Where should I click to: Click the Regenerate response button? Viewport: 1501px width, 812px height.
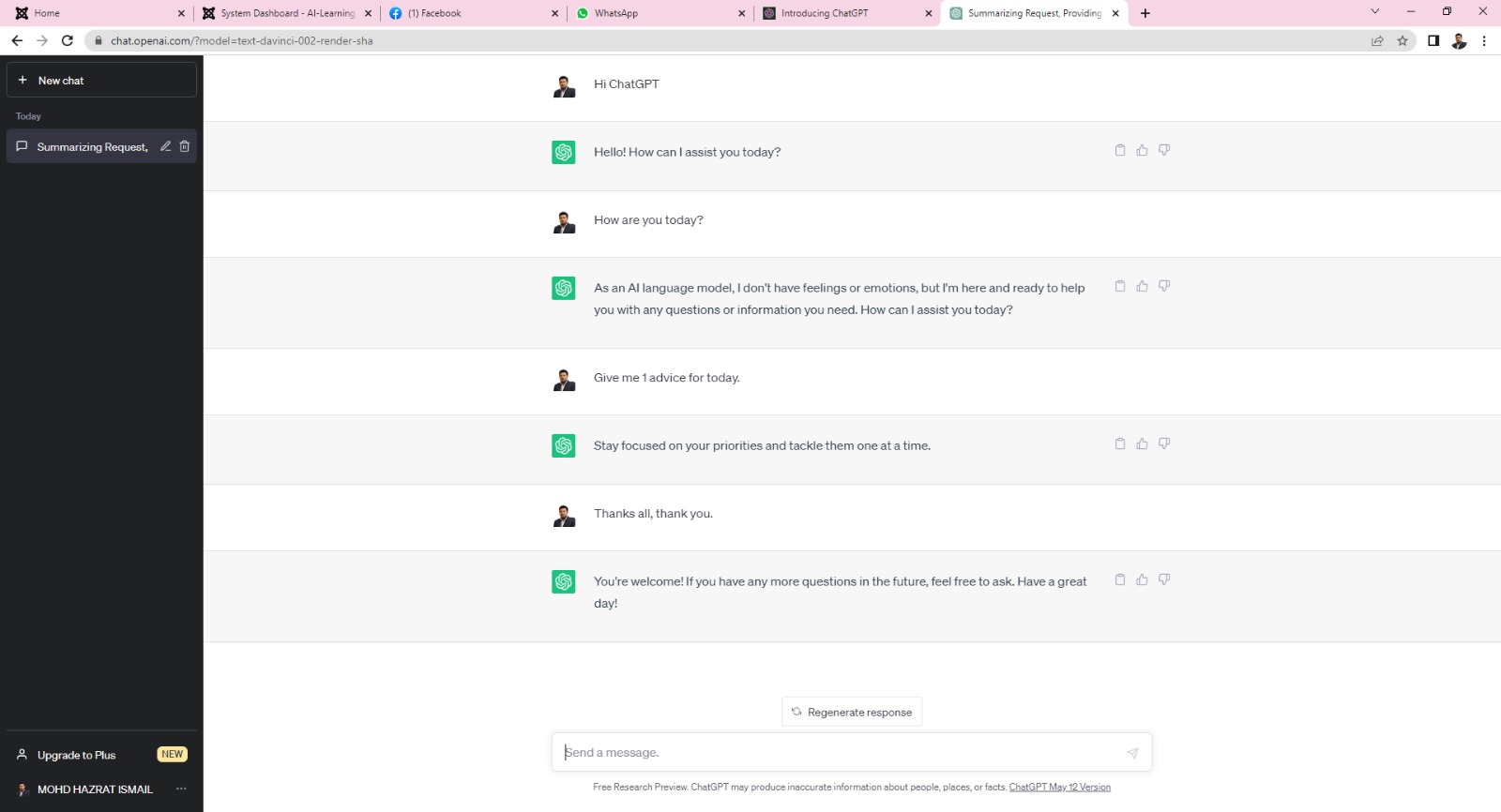pos(852,712)
